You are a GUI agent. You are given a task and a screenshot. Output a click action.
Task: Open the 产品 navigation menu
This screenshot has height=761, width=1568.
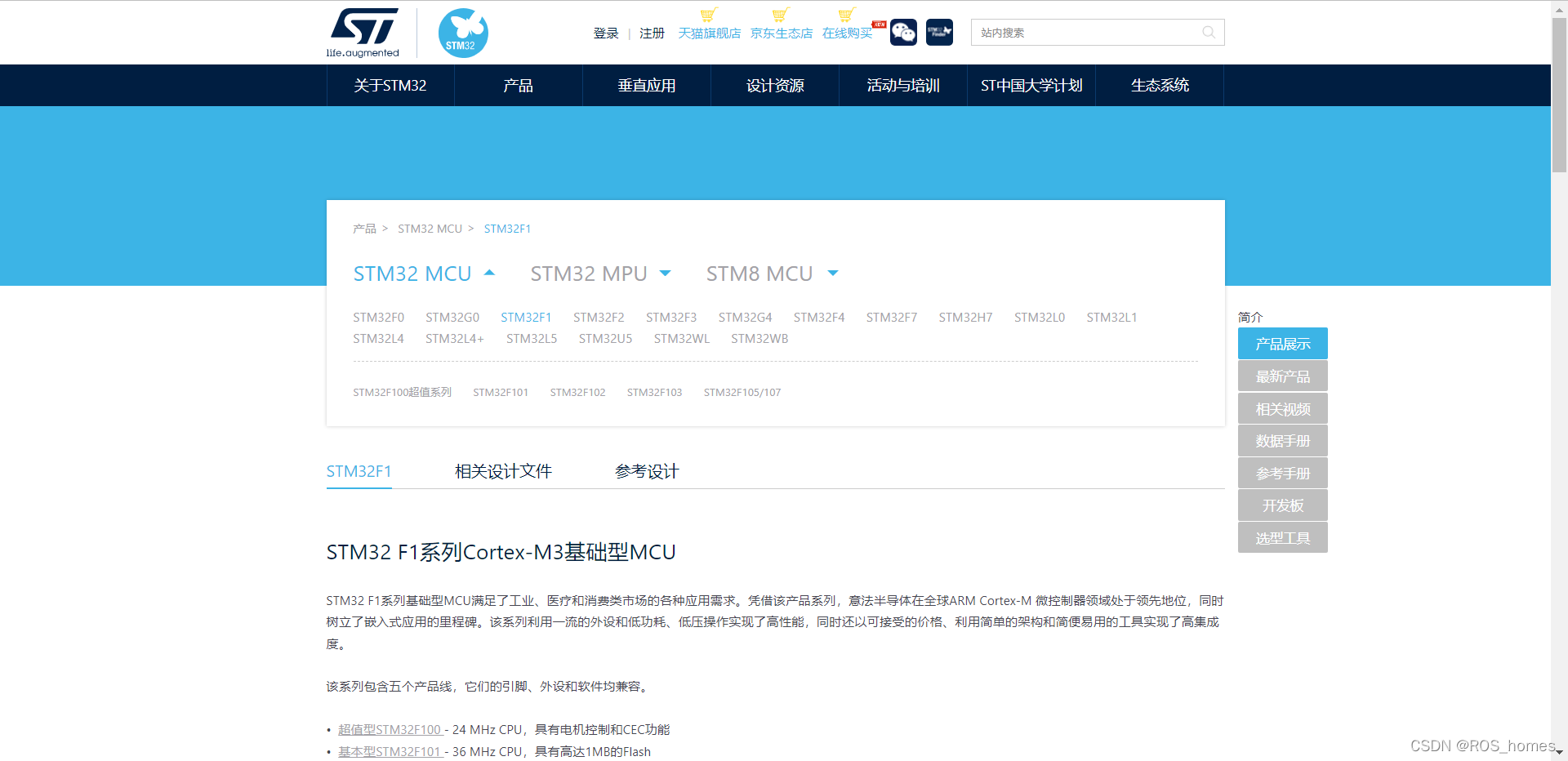point(519,86)
